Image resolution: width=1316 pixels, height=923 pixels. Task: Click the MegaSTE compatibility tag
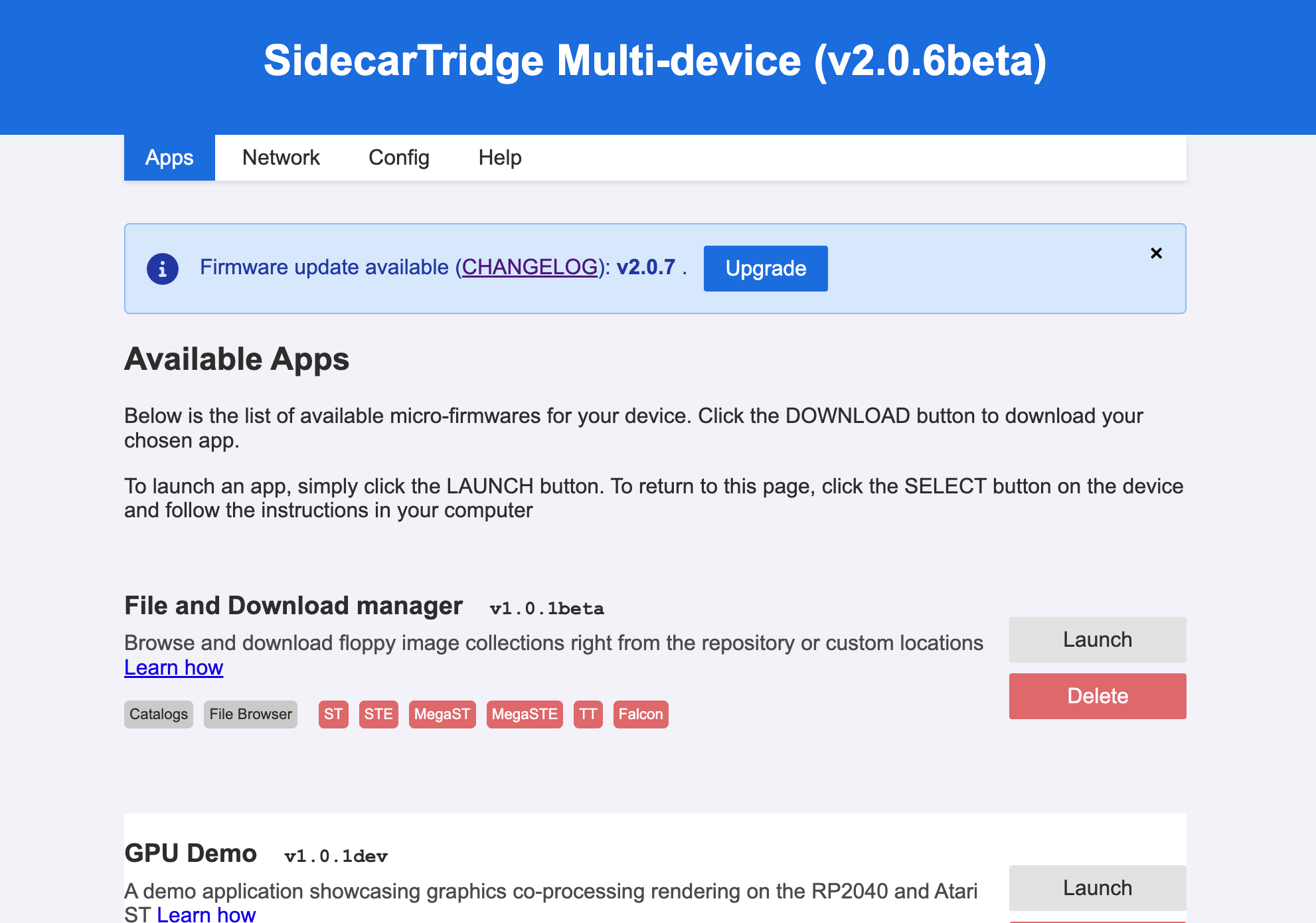coord(525,714)
